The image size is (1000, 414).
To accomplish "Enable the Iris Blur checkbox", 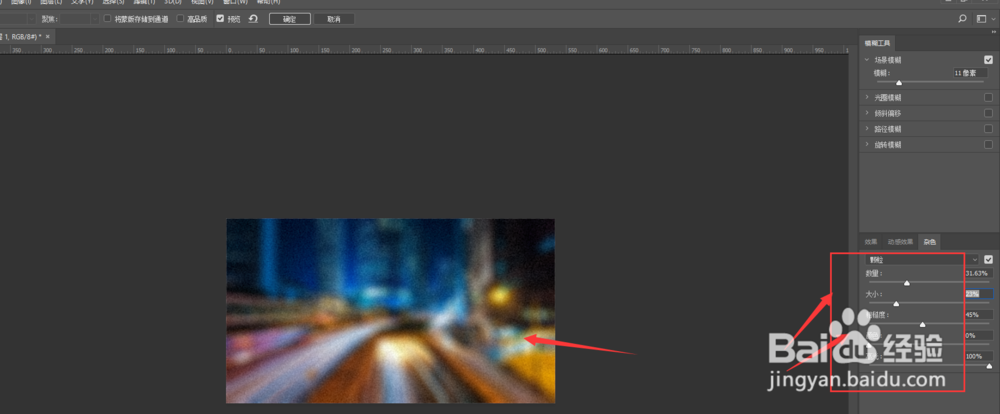I will tap(989, 98).
